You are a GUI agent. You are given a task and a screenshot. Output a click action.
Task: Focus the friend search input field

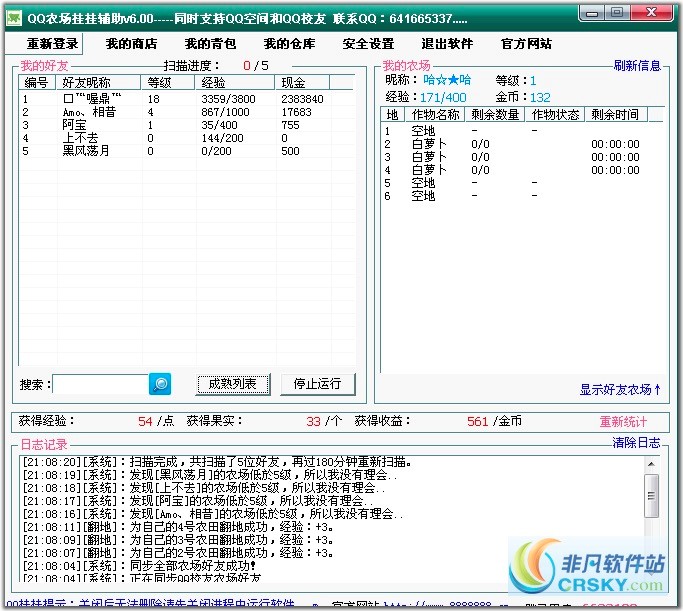[x=100, y=383]
